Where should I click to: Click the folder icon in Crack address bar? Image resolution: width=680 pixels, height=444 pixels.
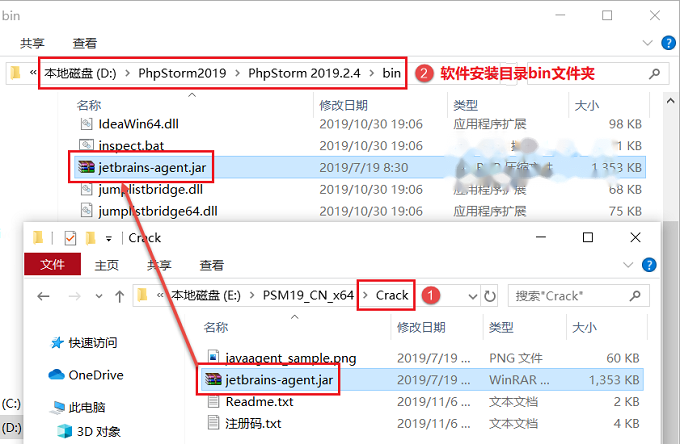coord(143,295)
